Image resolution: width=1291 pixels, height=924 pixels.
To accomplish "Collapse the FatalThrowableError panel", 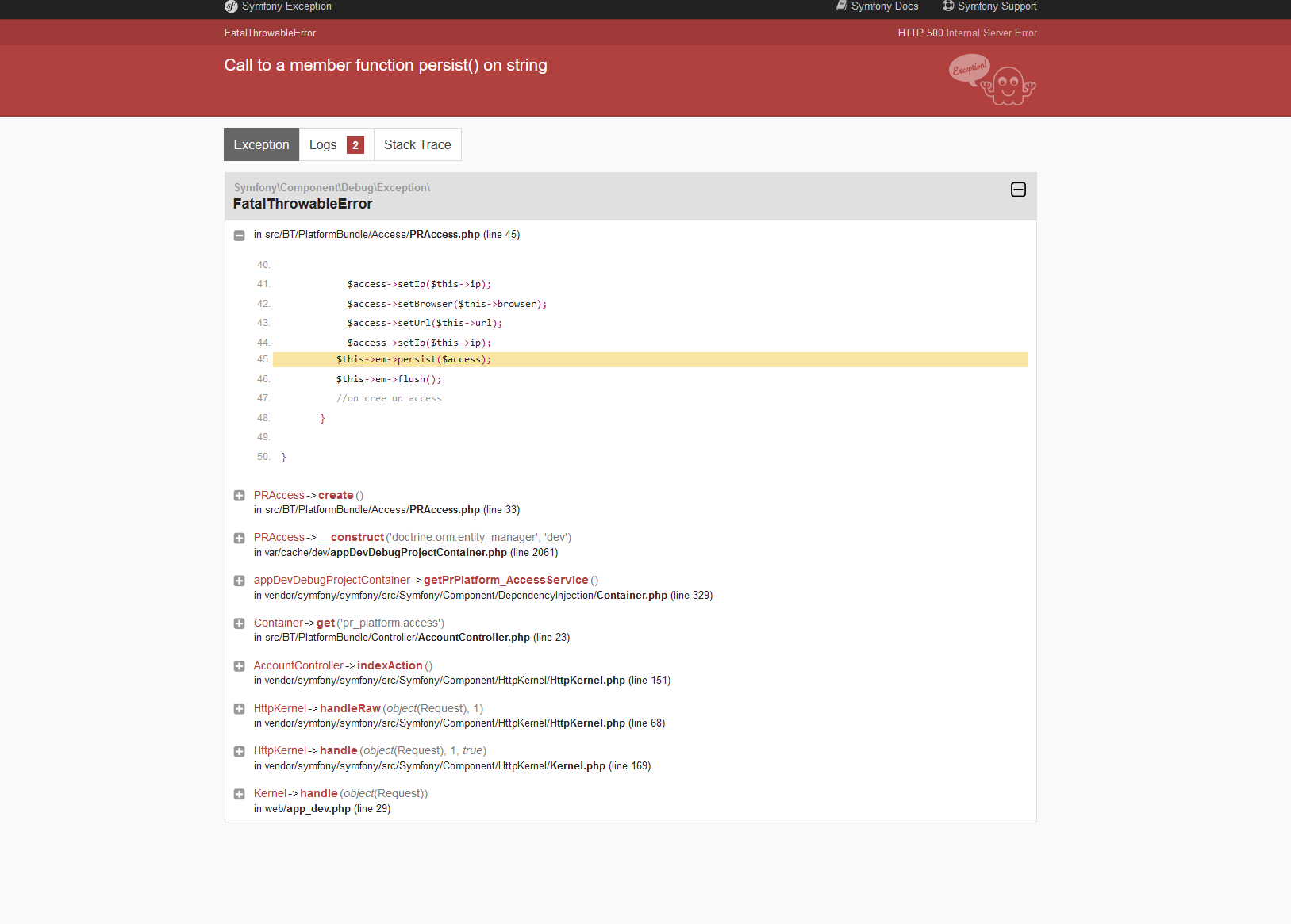I will [1018, 190].
